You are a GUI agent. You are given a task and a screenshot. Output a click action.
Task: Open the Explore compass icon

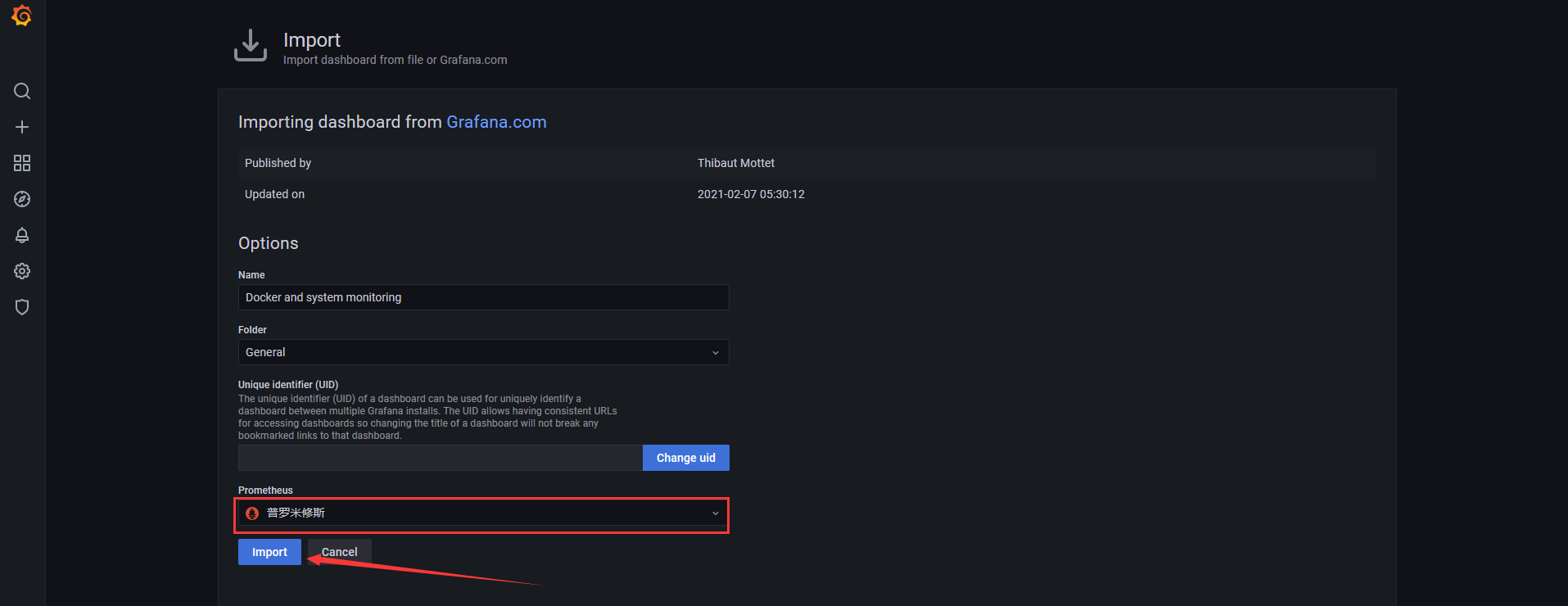click(22, 199)
